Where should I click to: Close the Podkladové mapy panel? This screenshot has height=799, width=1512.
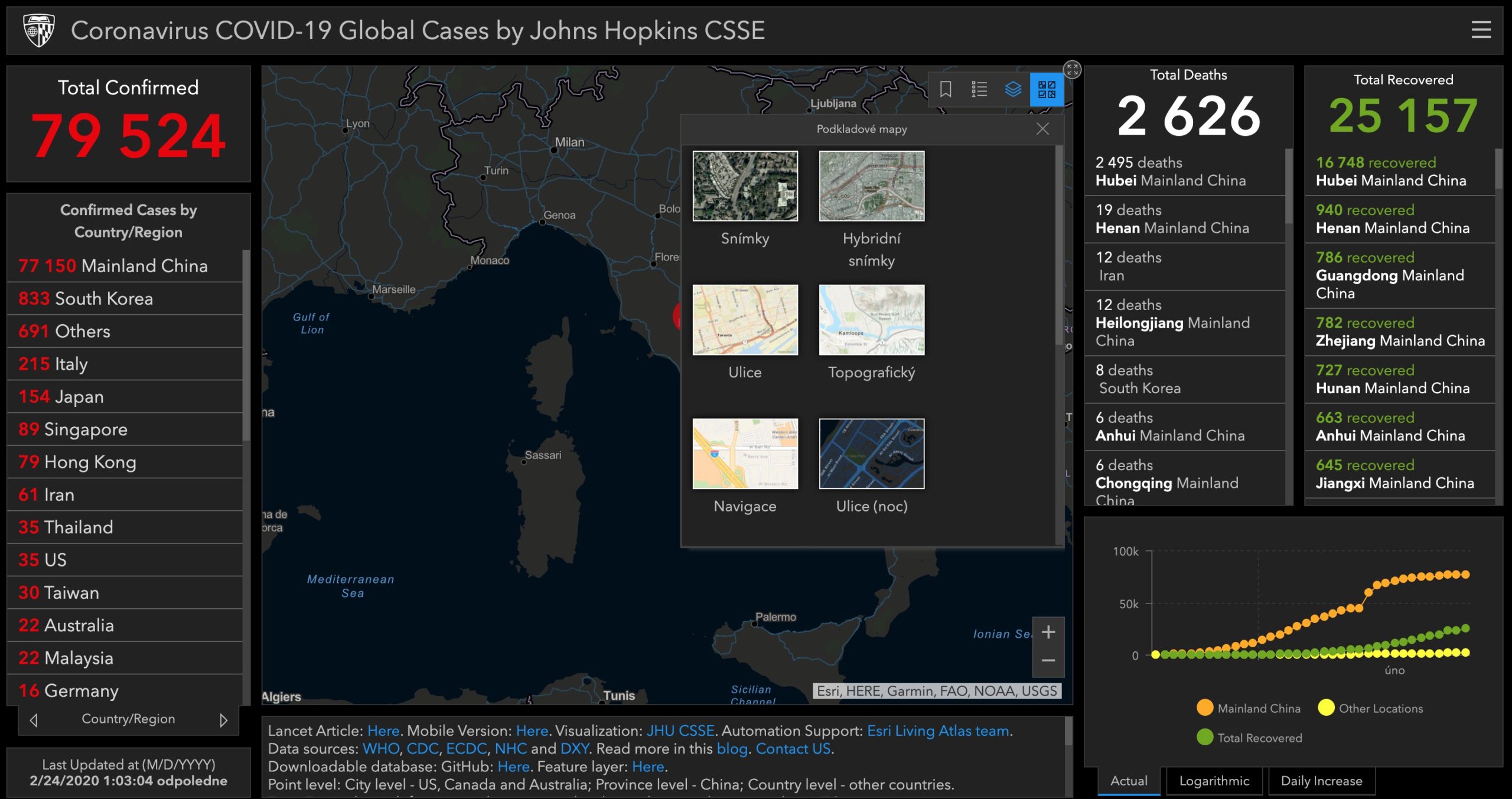1042,129
